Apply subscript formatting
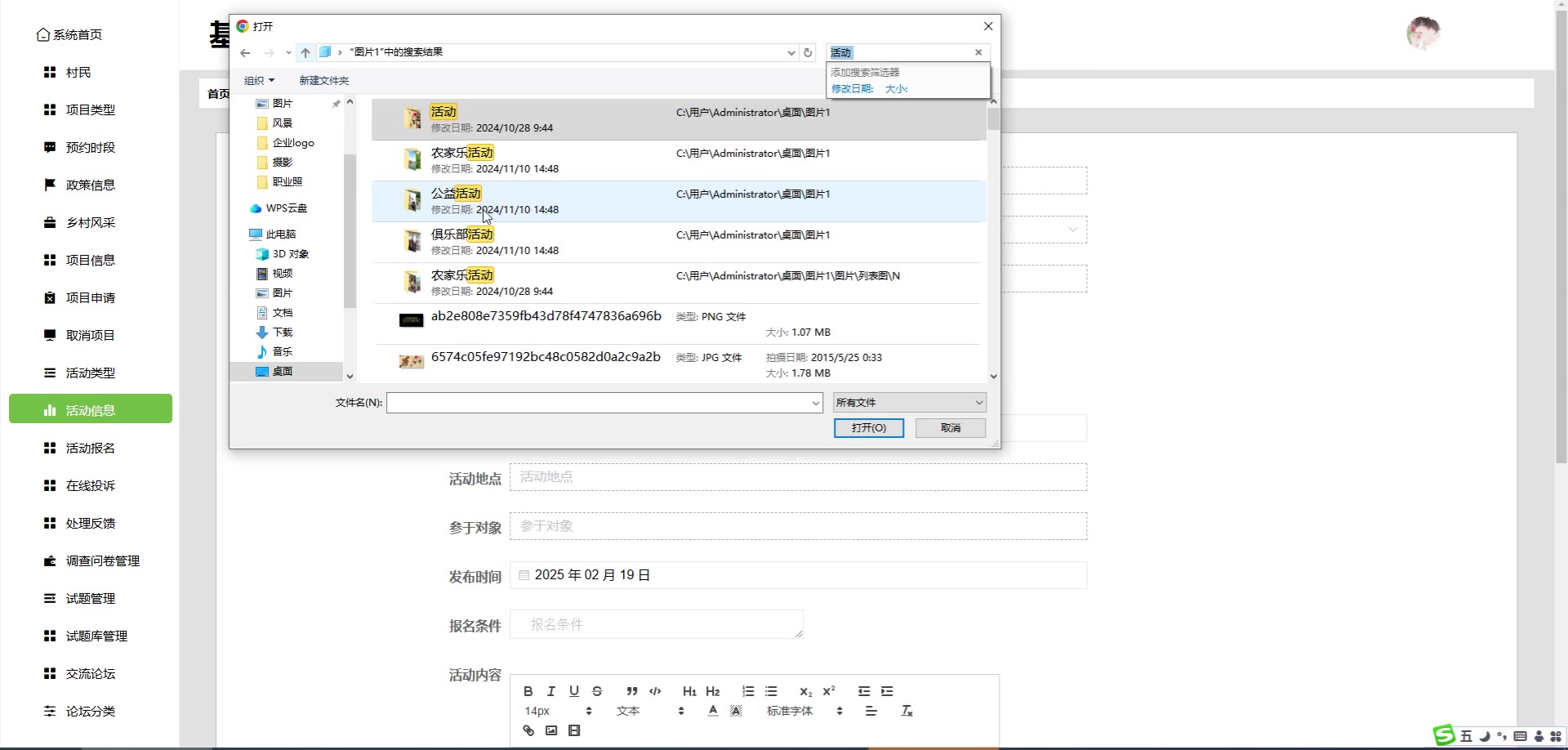The image size is (1568, 750). tap(806, 691)
